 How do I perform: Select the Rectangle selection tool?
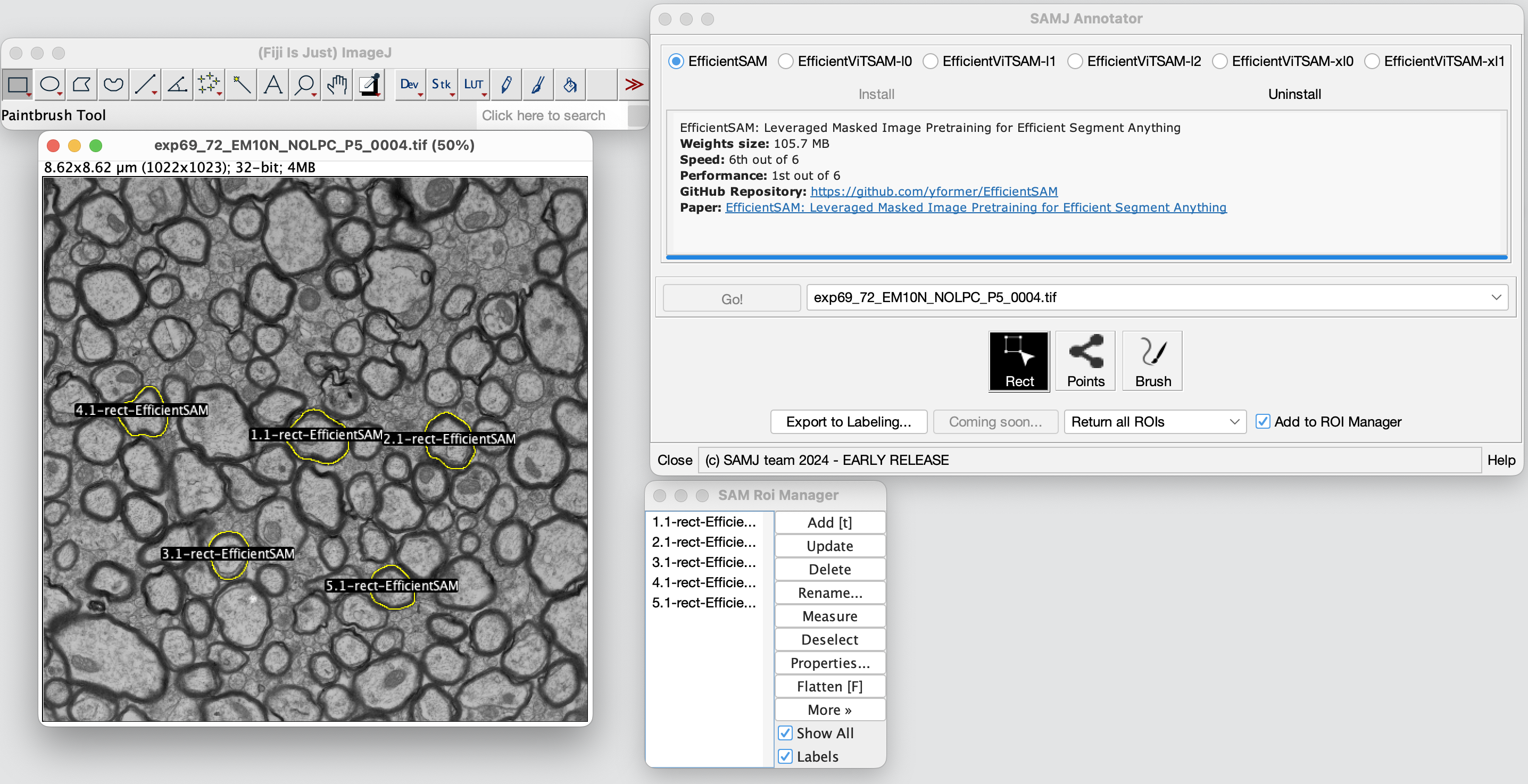(18, 85)
